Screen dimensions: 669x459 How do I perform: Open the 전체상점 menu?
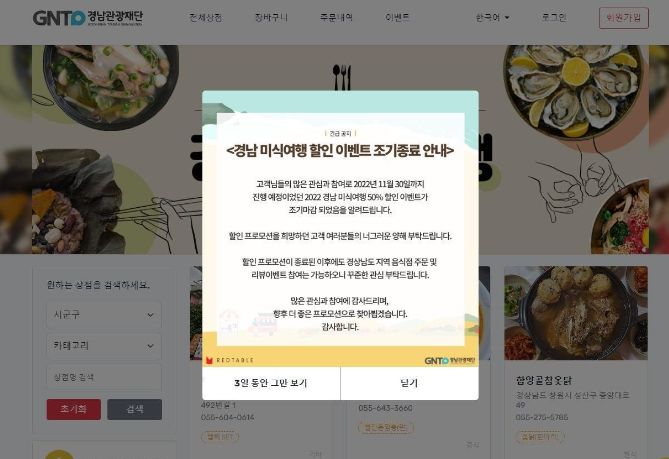206,17
